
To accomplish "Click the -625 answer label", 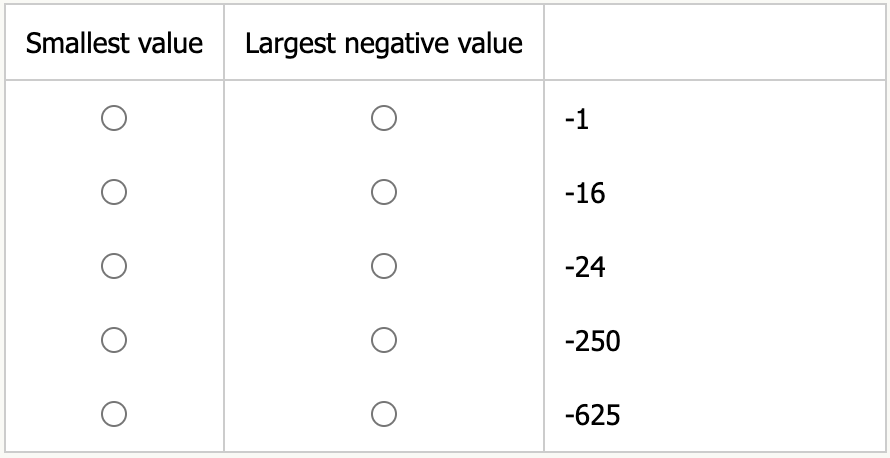I will pos(591,414).
